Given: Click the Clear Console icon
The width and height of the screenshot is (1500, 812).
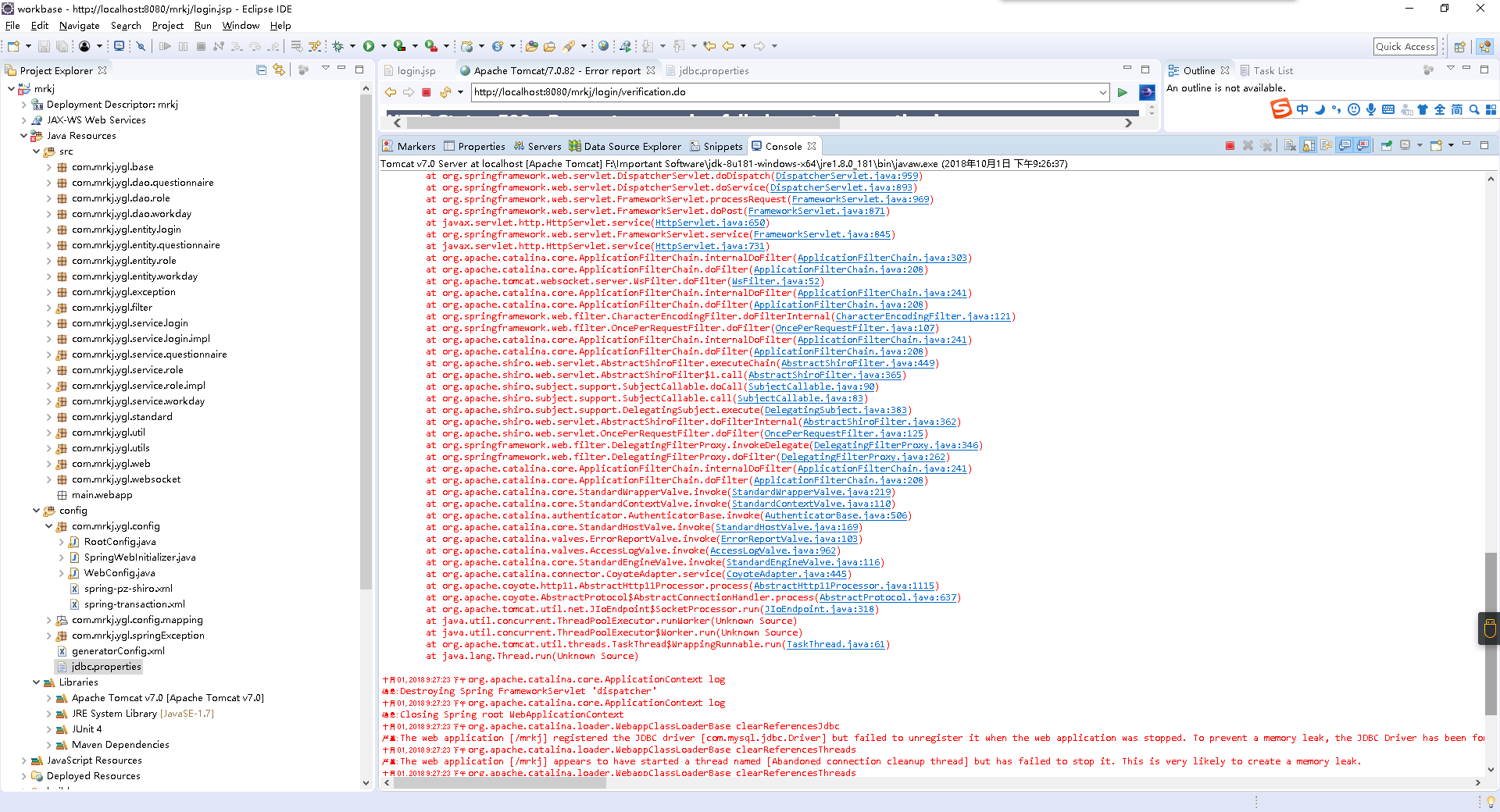Looking at the screenshot, I should pos(1290,146).
